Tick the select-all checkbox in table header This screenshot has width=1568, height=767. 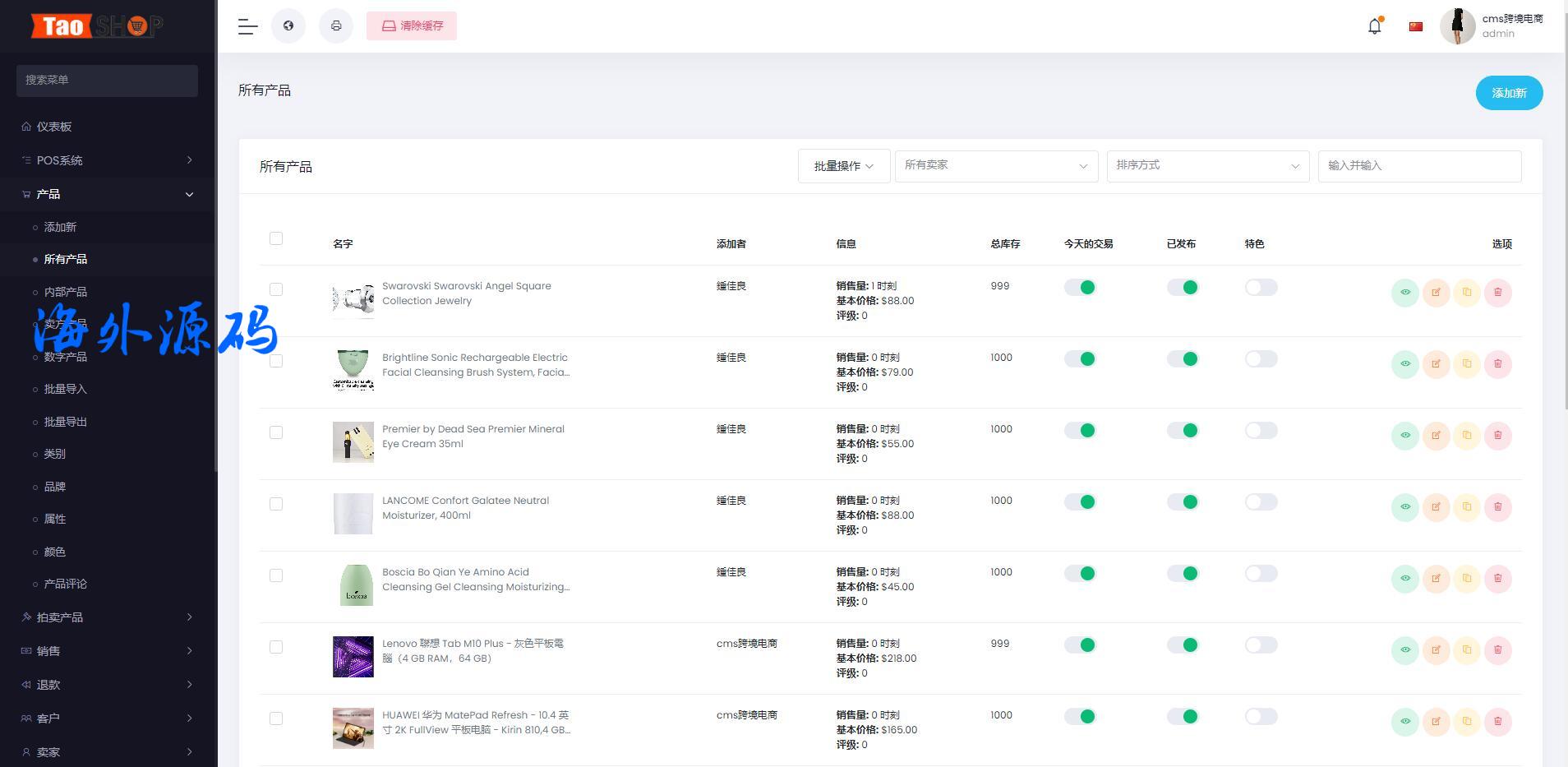pos(276,238)
